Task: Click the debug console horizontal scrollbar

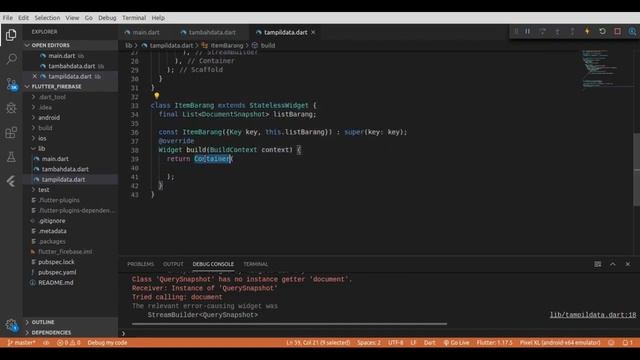Action: pyautogui.click(x=289, y=324)
